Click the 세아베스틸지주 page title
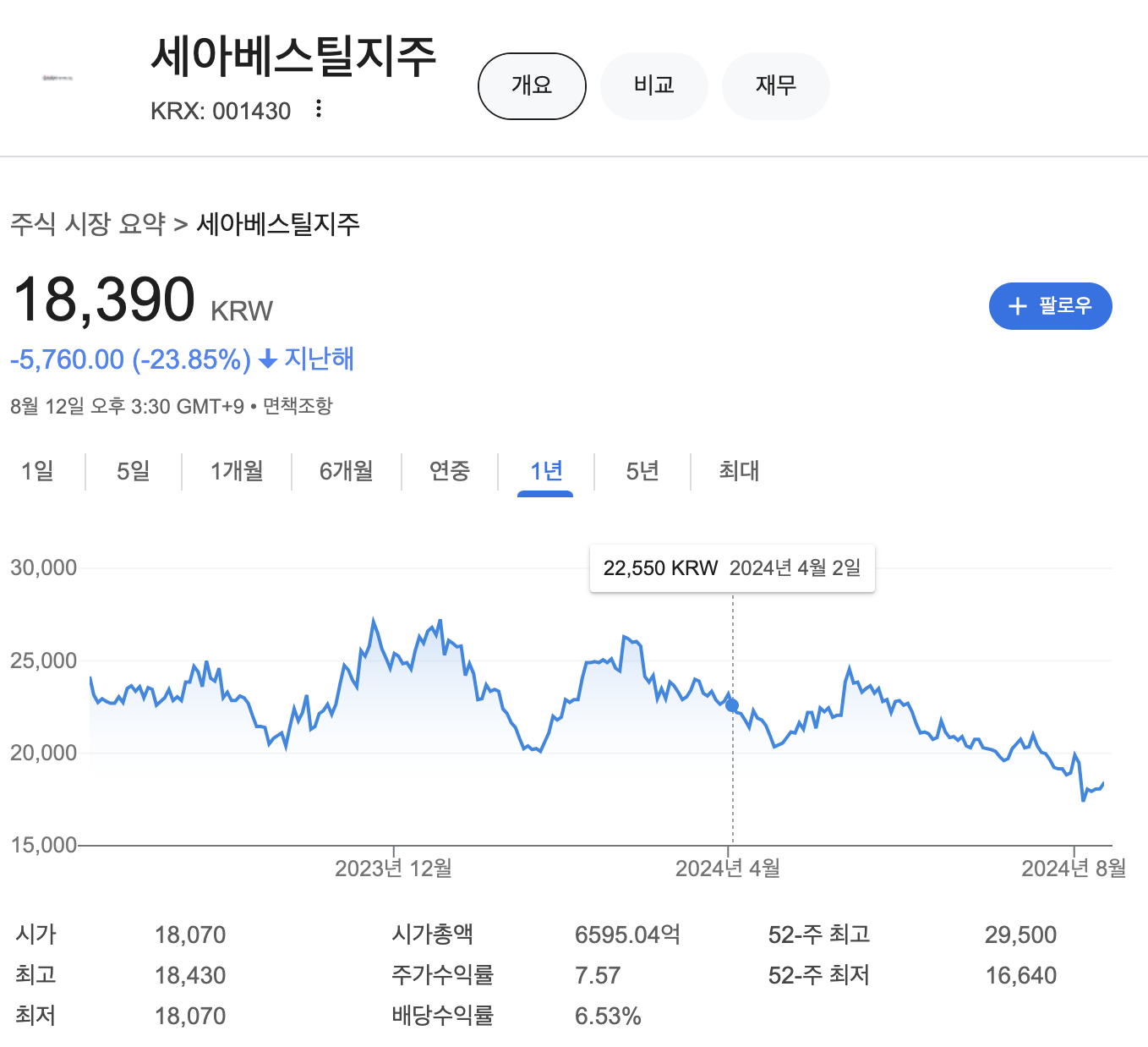Screen dimensions: 1148x1047 tap(293, 57)
